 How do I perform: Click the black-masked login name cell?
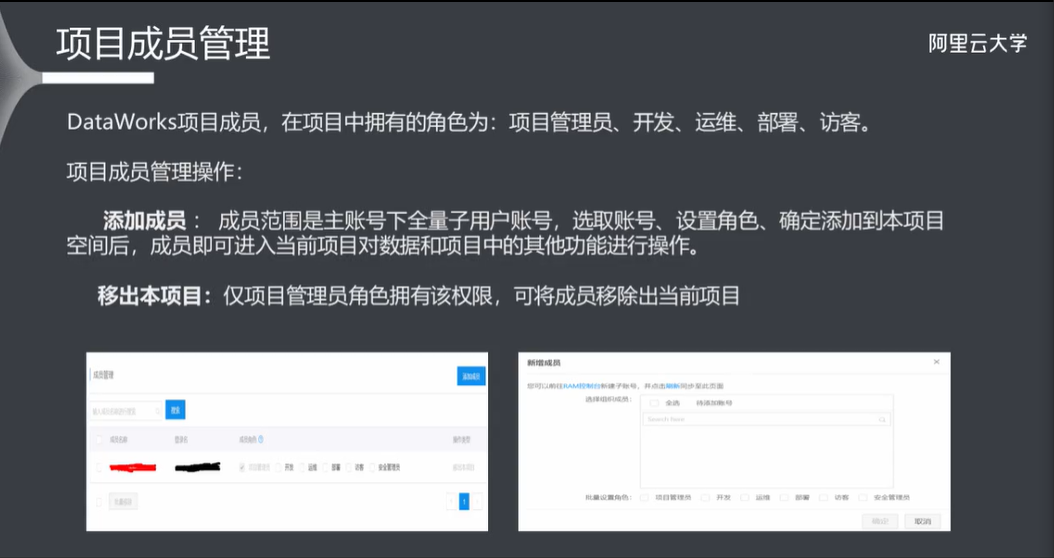[x=198, y=467]
